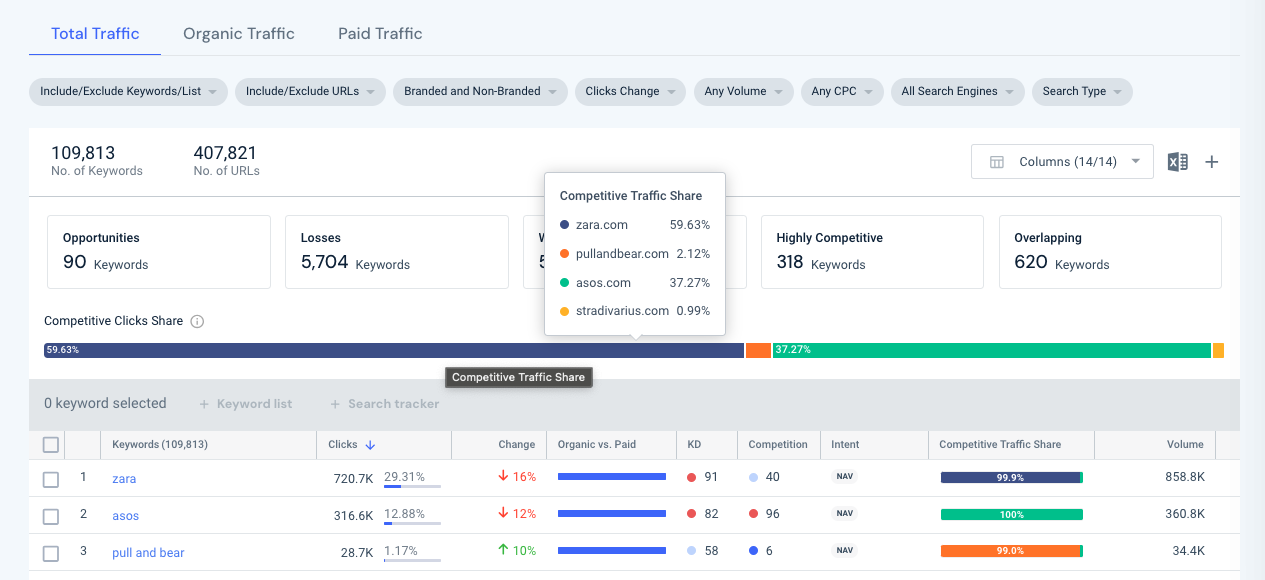The width and height of the screenshot is (1265, 580).
Task: Click the stradivarius.com yellow share segment
Action: (x=1218, y=350)
